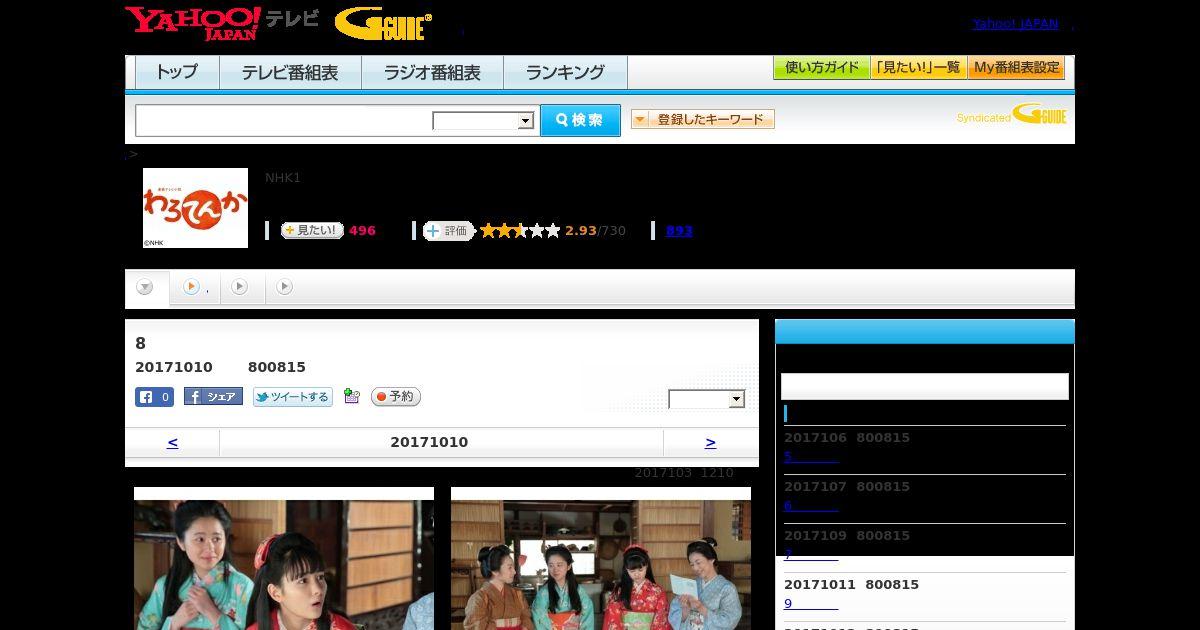Viewport: 1200px width, 630px height.
Task: Click the 20171011 800815 sidebar entry
Action: [x=851, y=584]
